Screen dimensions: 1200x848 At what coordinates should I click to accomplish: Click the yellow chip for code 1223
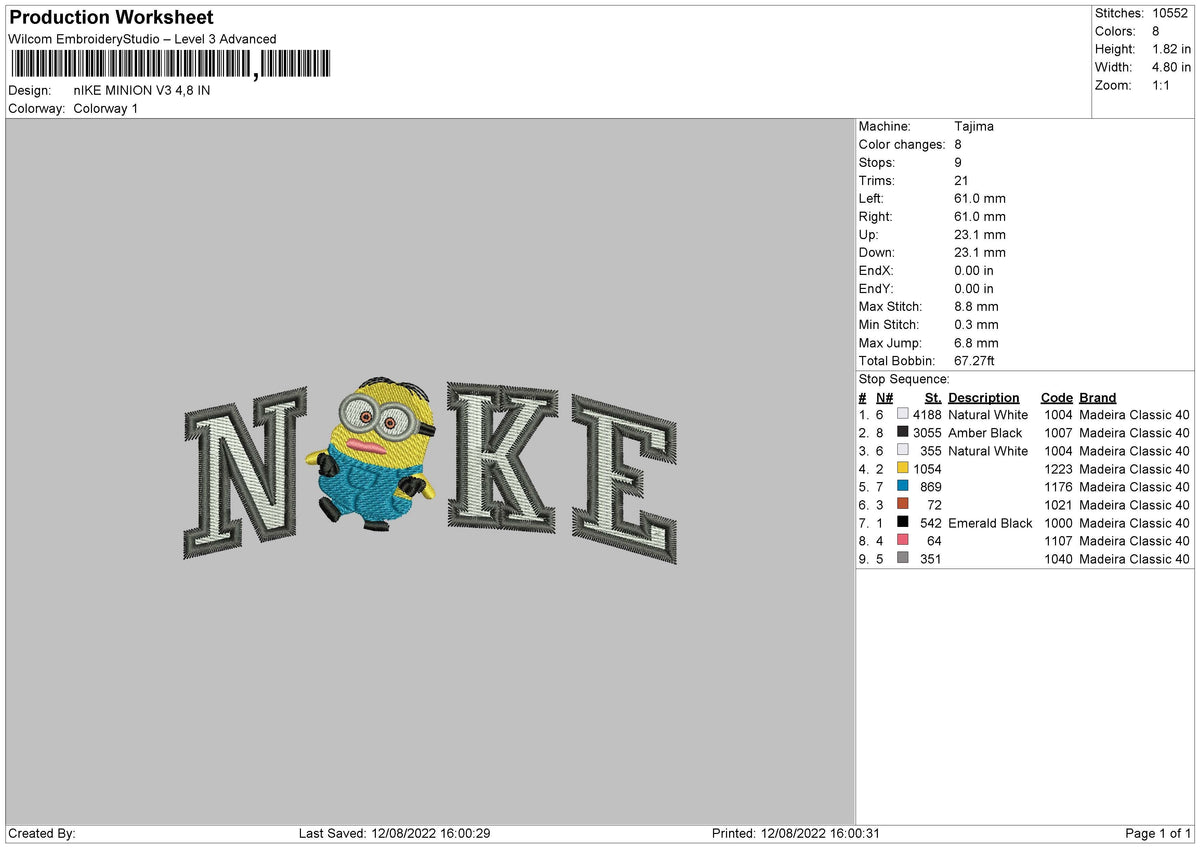pyautogui.click(x=903, y=469)
